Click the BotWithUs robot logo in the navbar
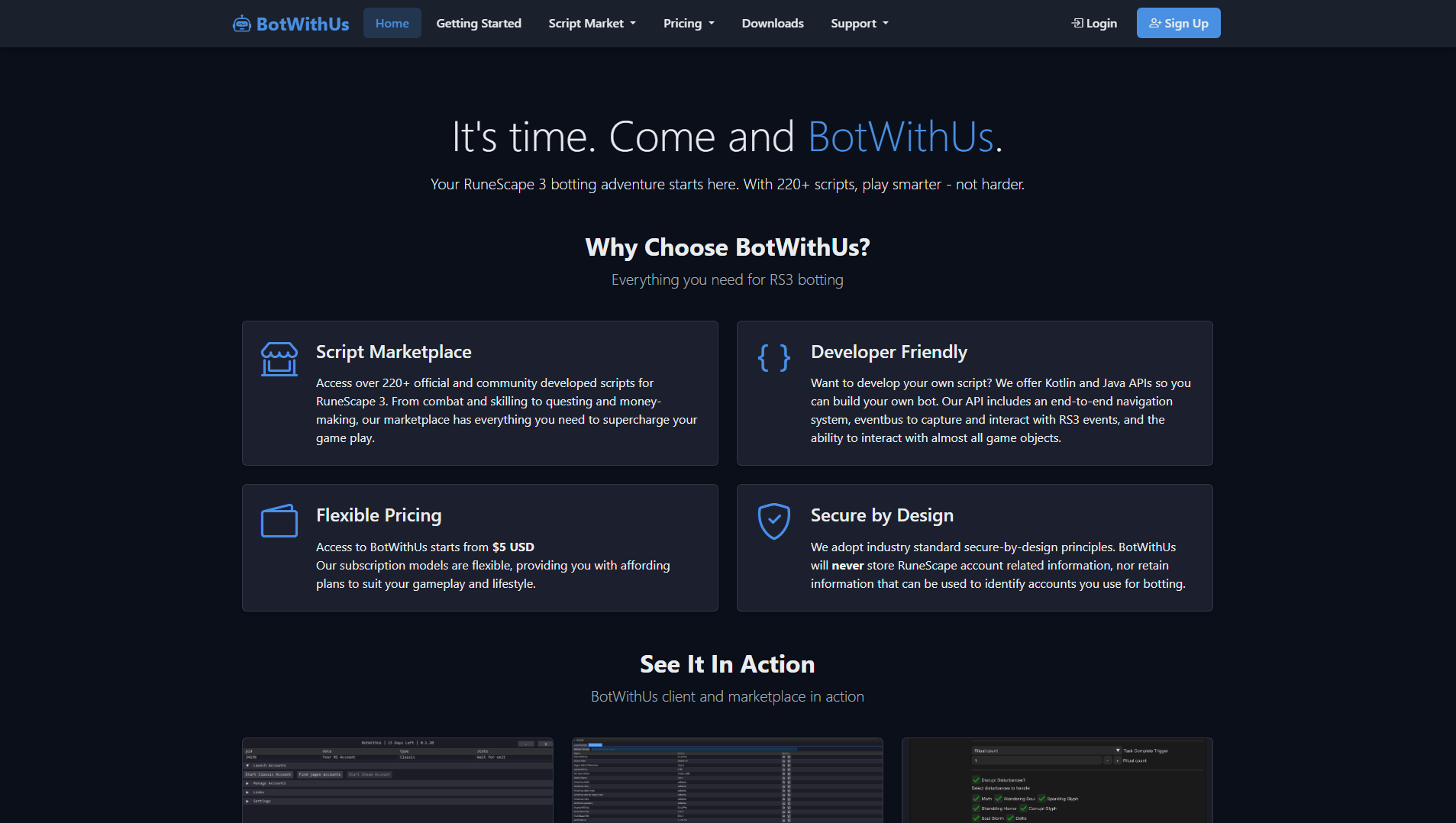This screenshot has height=823, width=1456. pyautogui.click(x=291, y=24)
